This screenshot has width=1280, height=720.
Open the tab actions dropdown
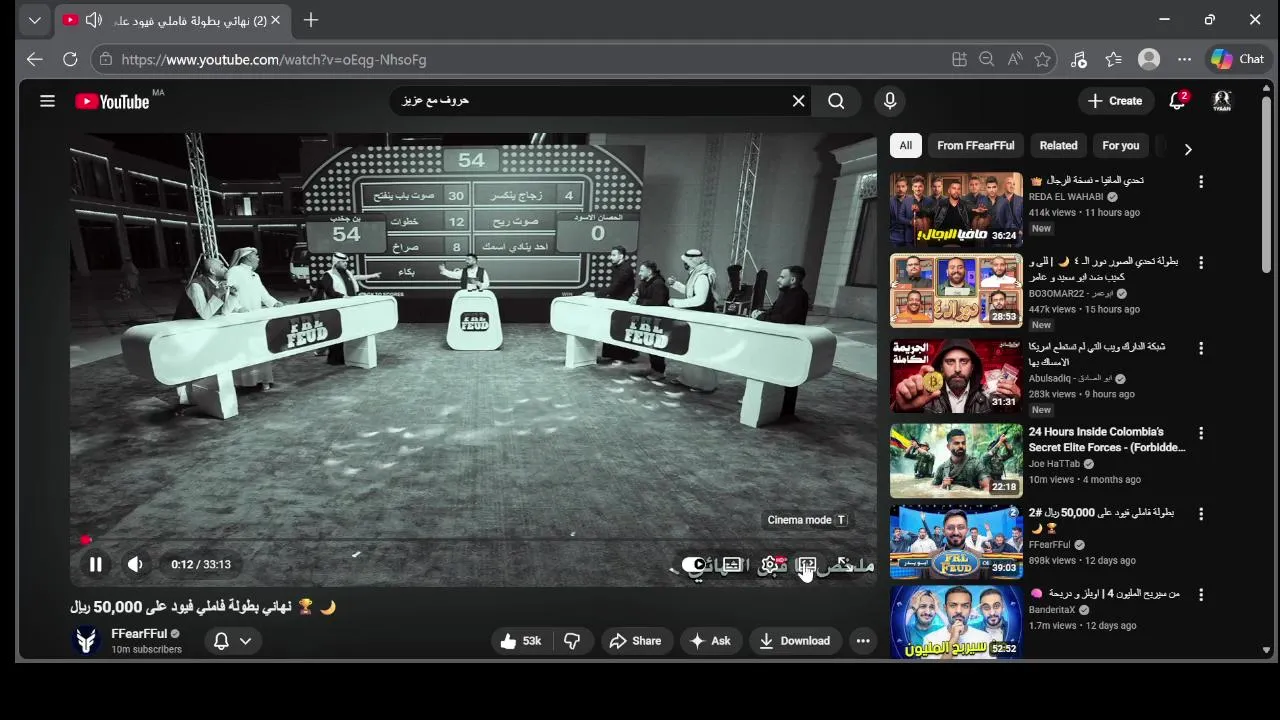34,20
